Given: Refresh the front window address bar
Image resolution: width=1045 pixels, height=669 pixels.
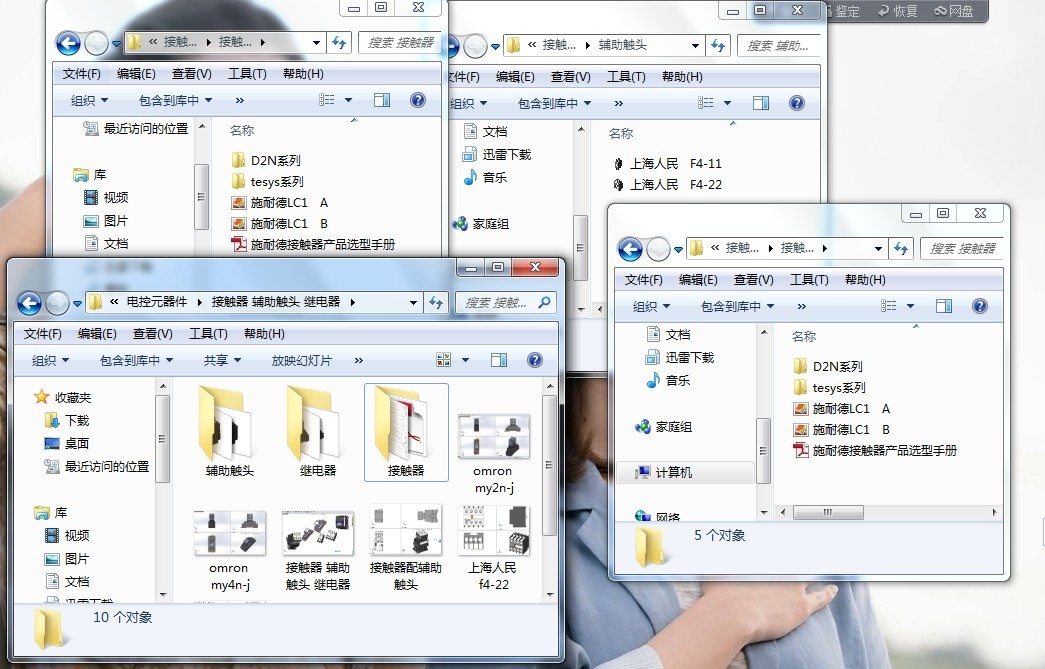Looking at the screenshot, I should click(436, 303).
